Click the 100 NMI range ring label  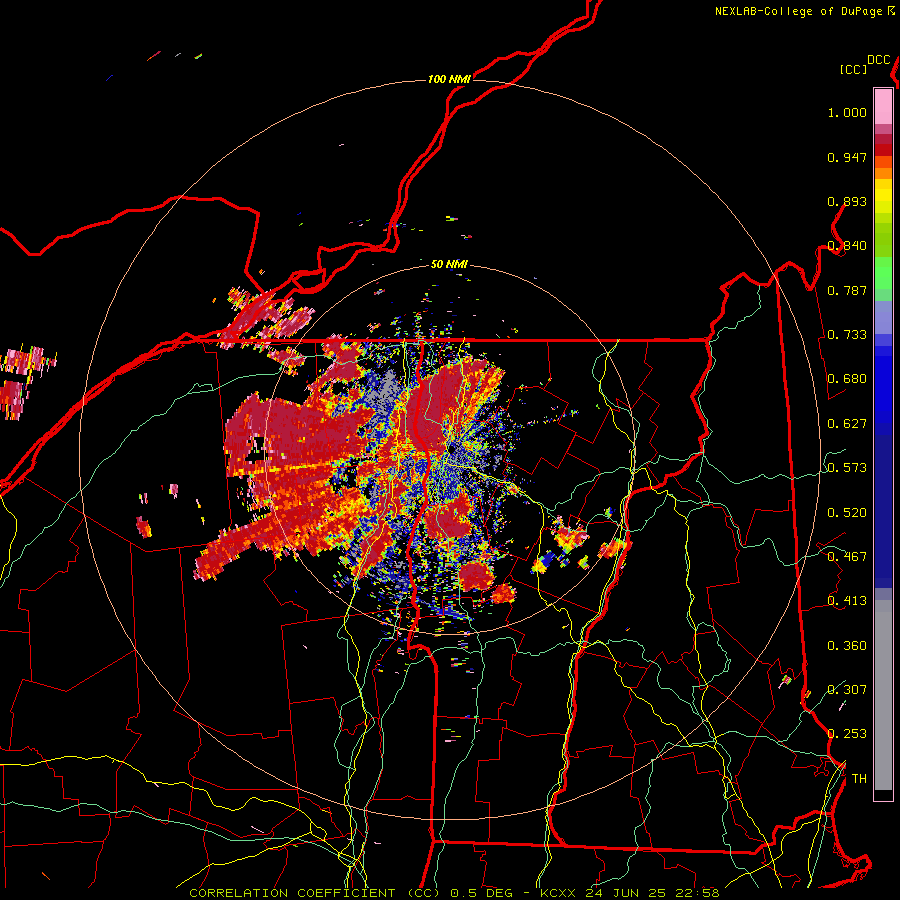click(x=449, y=79)
